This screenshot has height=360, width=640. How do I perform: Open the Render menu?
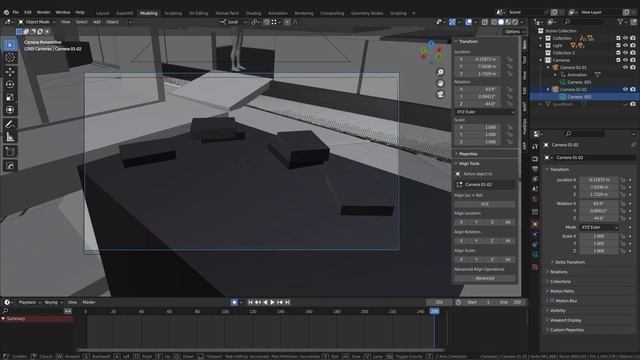coord(43,12)
